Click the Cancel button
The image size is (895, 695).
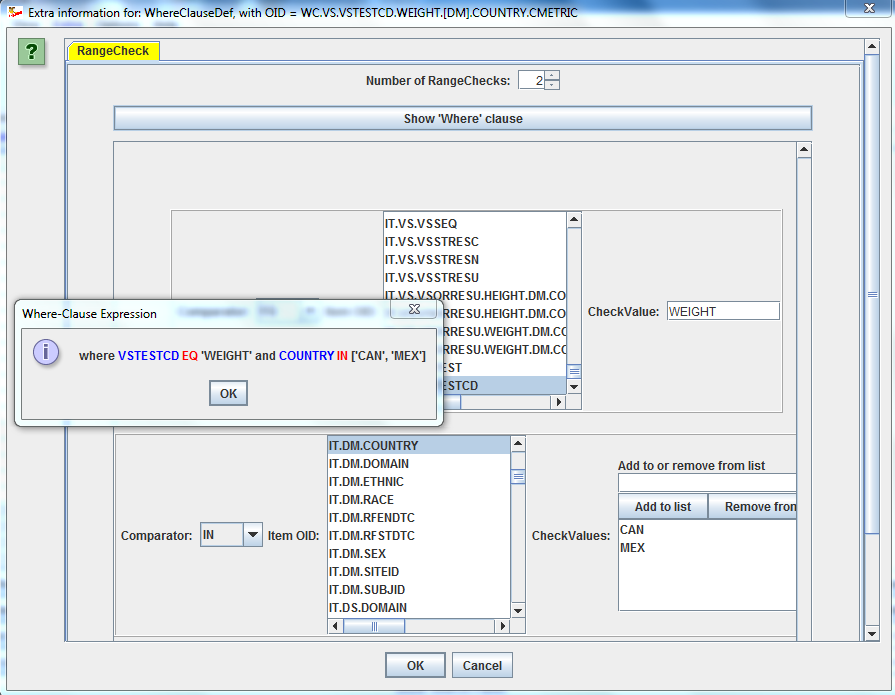coord(482,665)
